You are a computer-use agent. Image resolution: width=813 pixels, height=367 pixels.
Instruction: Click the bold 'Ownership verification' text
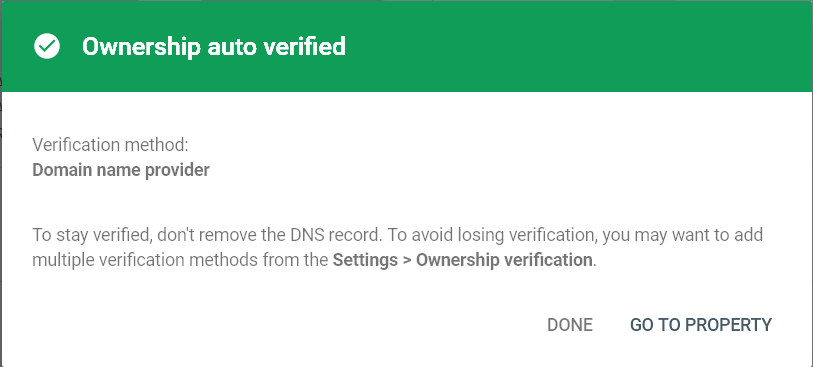(504, 260)
